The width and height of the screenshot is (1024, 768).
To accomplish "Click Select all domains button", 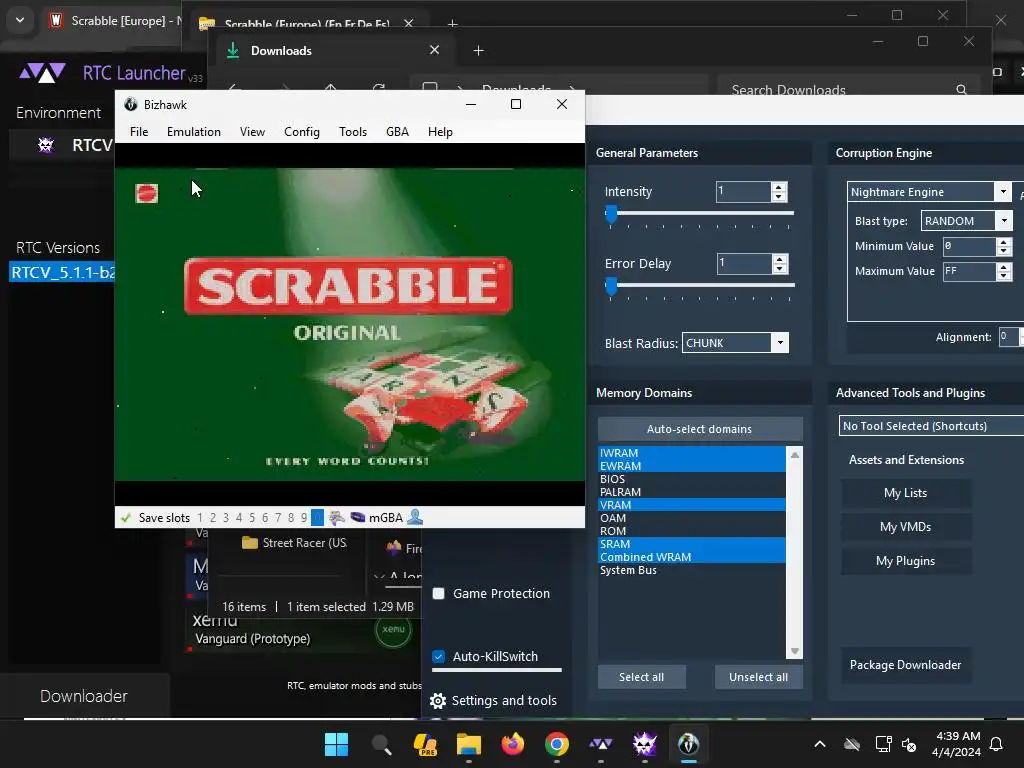I will tap(642, 677).
